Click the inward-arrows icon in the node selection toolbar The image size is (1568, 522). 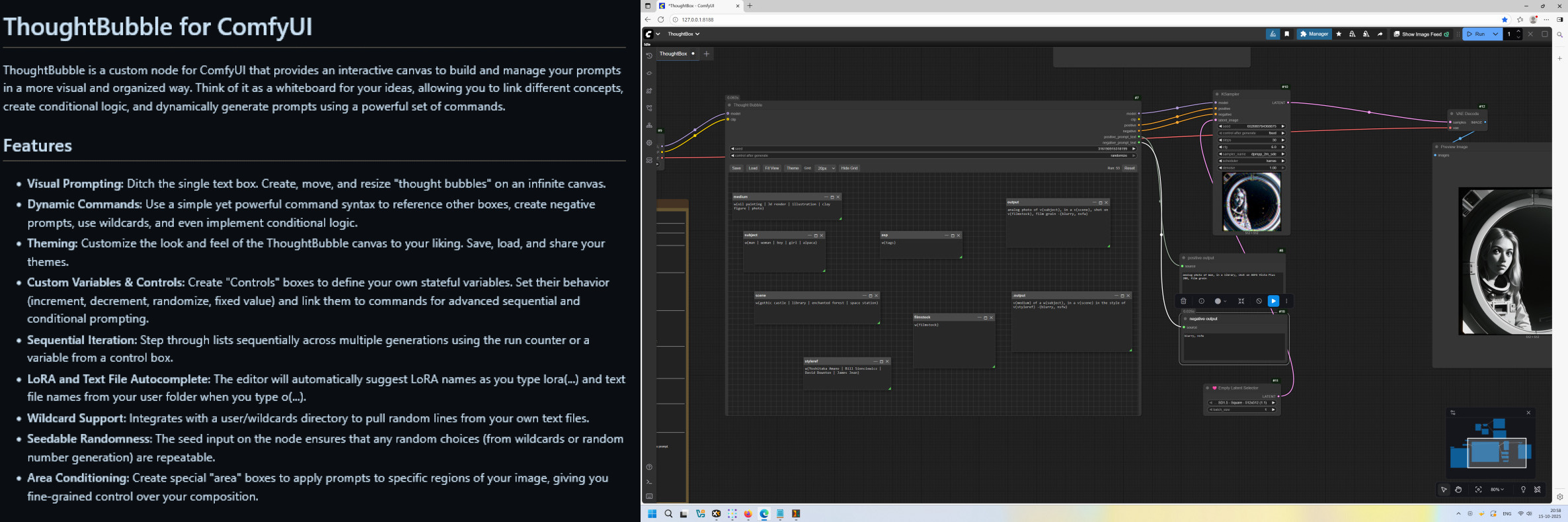(1241, 301)
